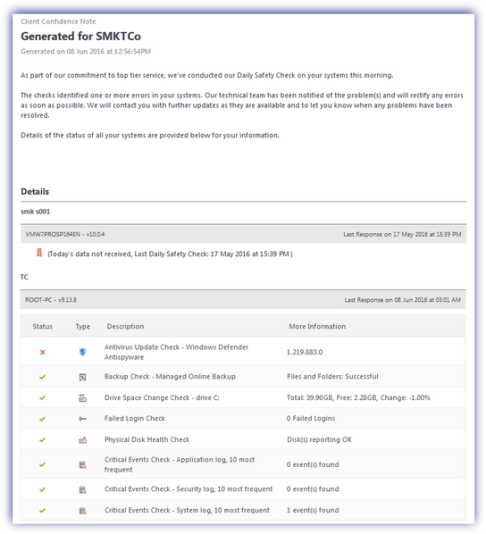Click 'Critical Events Check - Security log' description

point(188,489)
